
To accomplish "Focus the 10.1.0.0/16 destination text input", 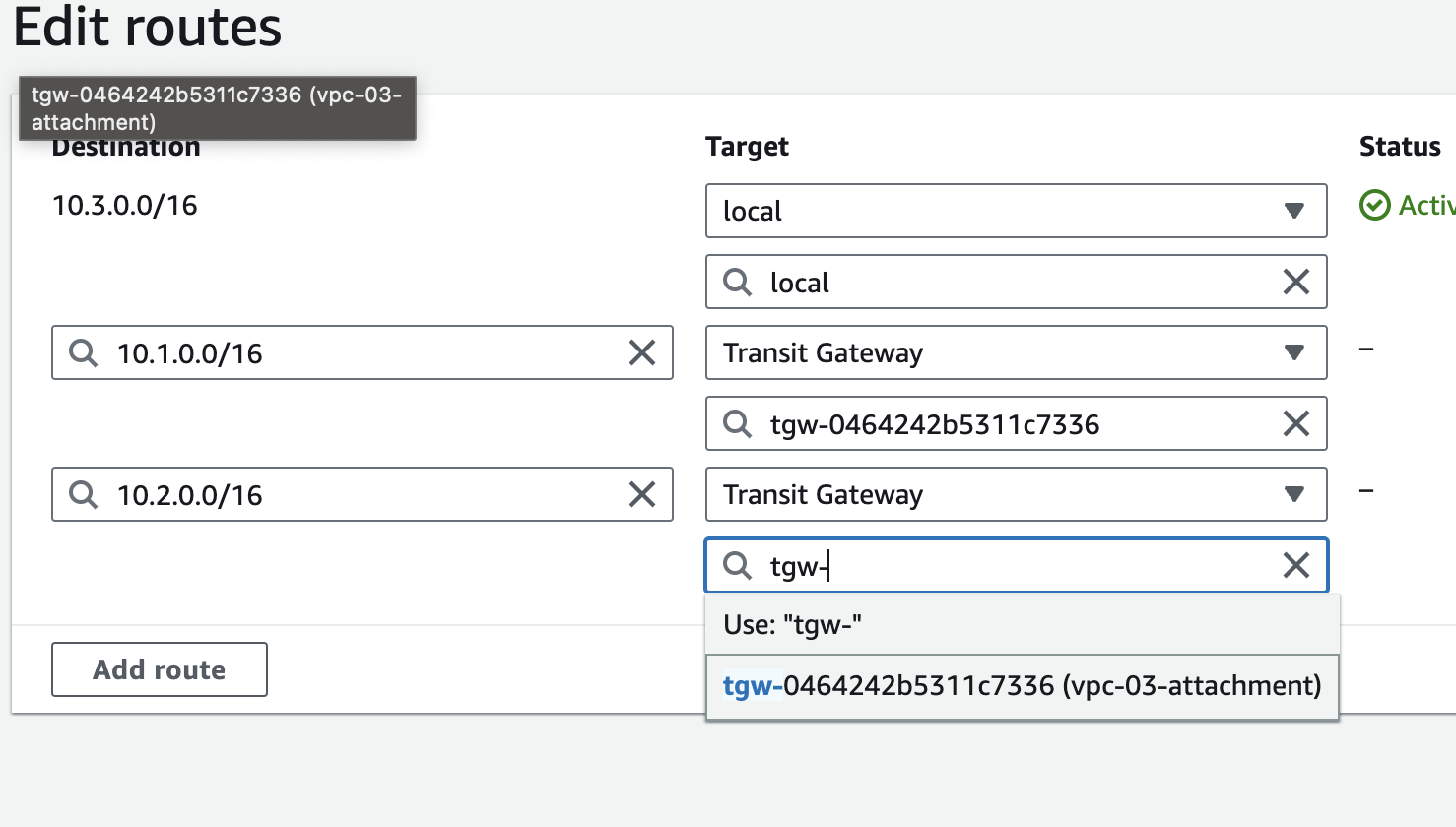I will pos(364,352).
